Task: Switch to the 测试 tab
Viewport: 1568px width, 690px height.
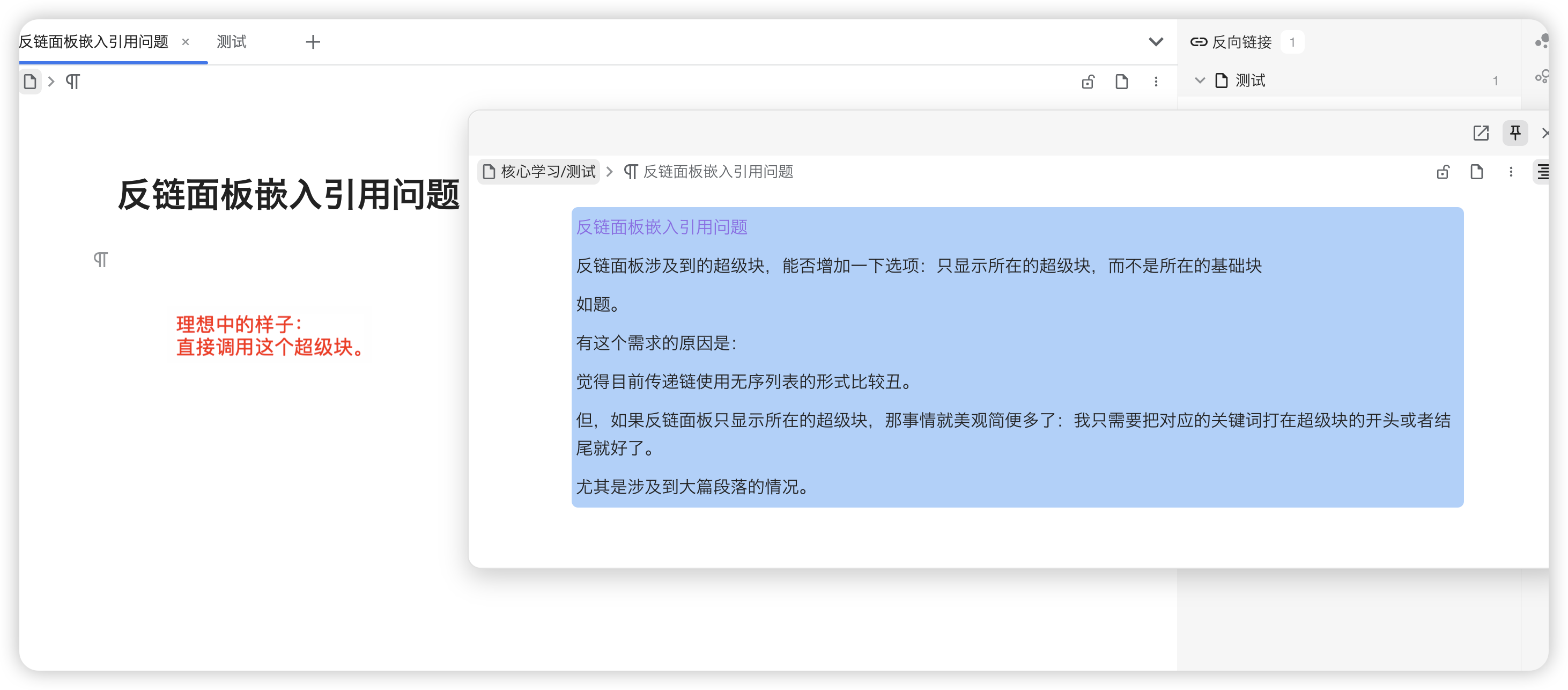Action: (x=232, y=42)
